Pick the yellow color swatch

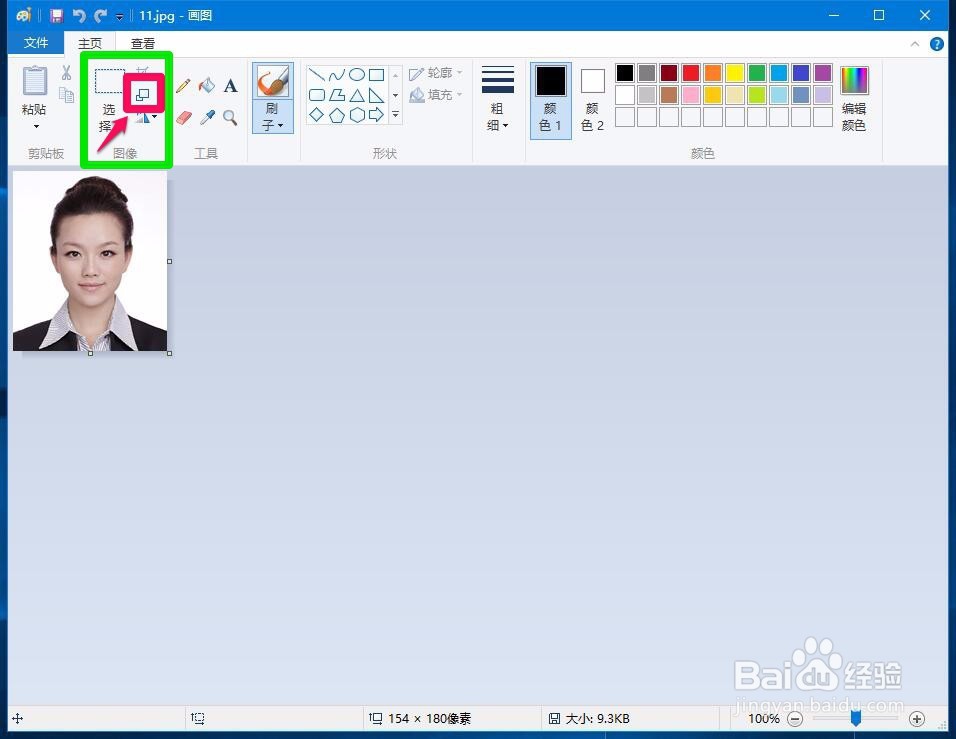(735, 73)
